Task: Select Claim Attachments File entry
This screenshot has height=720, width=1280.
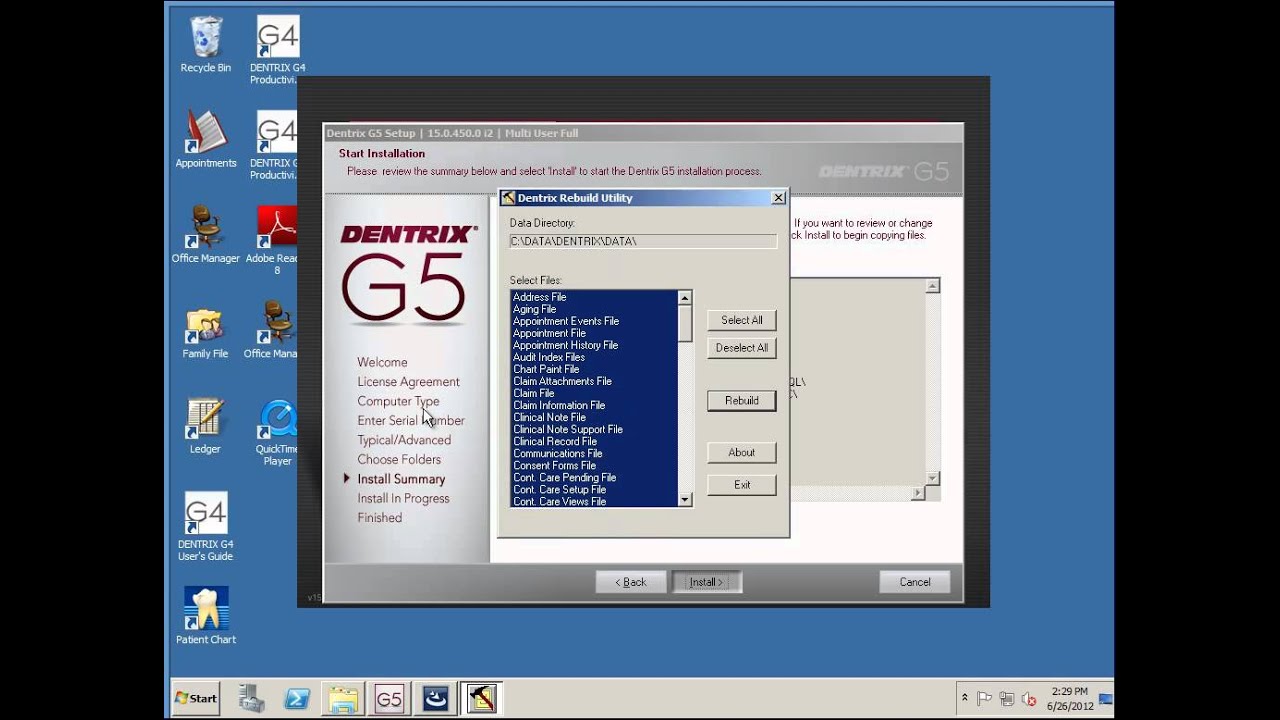Action: [x=594, y=381]
